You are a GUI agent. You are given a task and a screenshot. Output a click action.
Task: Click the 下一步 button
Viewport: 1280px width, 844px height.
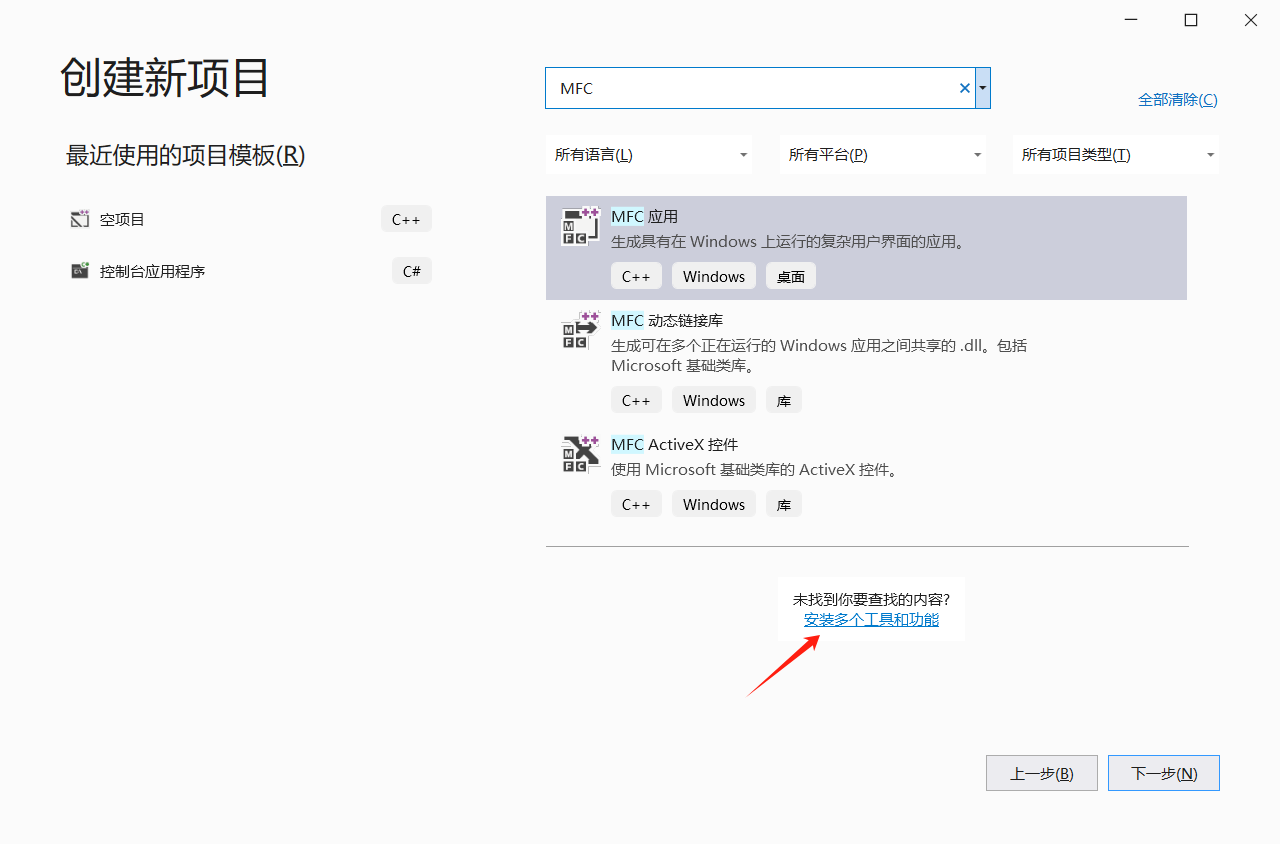1164,773
